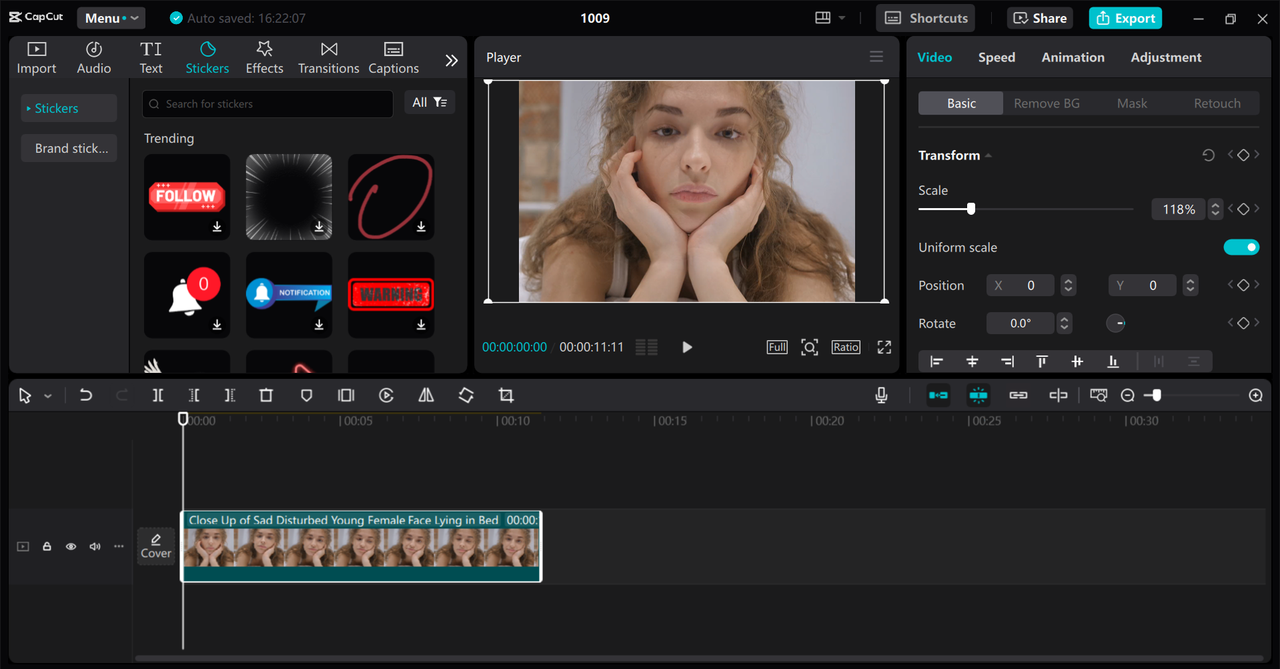The height and width of the screenshot is (669, 1280).
Task: Click the capture frame focus icon in player
Action: click(810, 347)
